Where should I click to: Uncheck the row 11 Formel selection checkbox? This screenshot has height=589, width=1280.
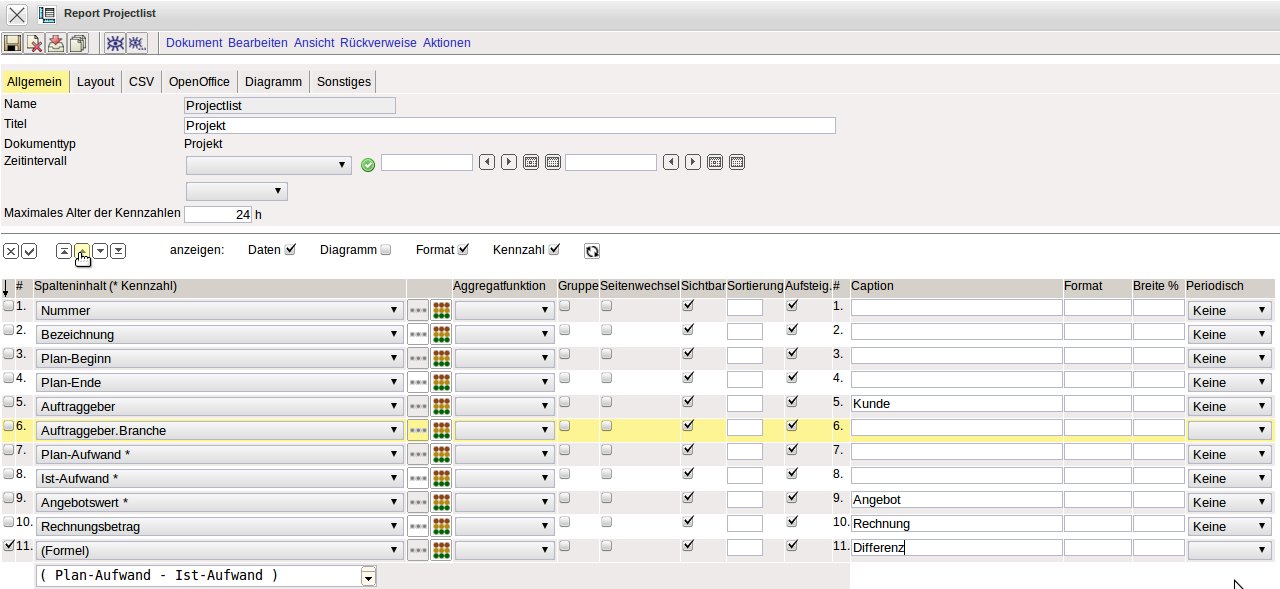9,546
